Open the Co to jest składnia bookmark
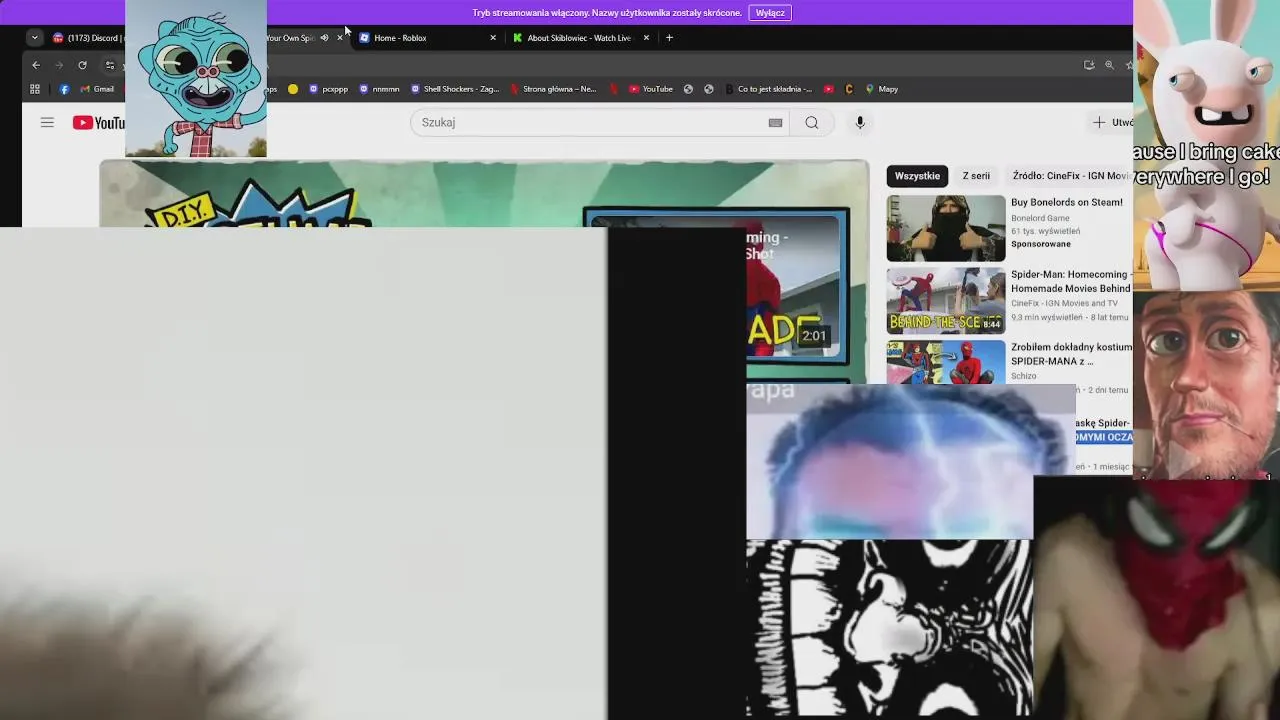This screenshot has width=1280, height=720. (768, 89)
